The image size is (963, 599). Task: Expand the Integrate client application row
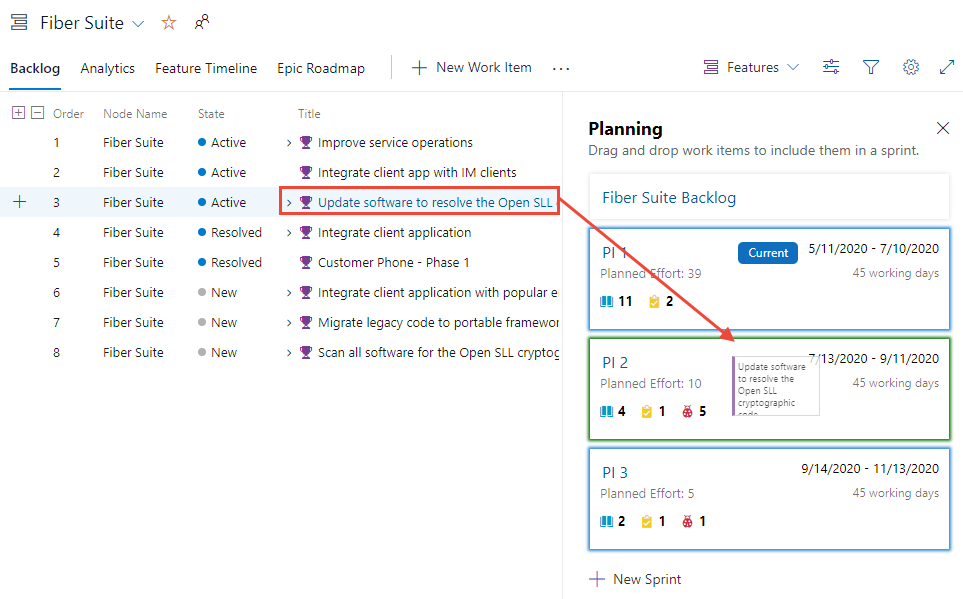click(x=289, y=233)
